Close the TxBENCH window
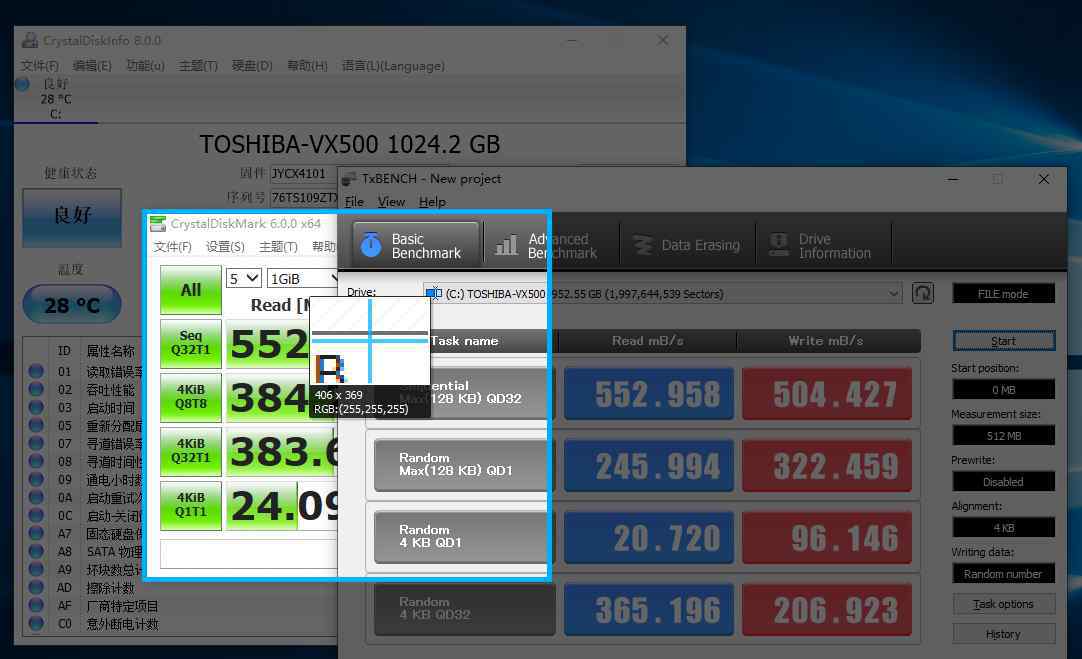The height and width of the screenshot is (659, 1082). pos(1043,179)
